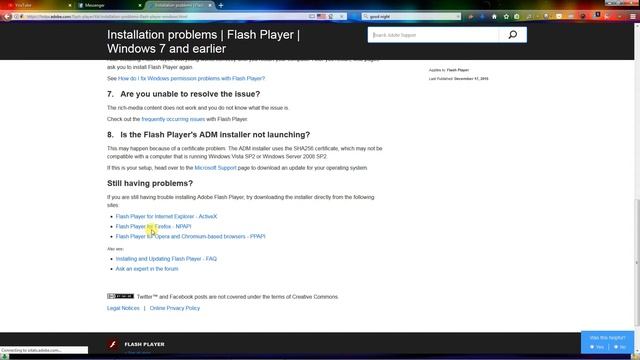The width and height of the screenshot is (640, 360).
Task: Open the frequently occurring issues link
Action: 173,119
